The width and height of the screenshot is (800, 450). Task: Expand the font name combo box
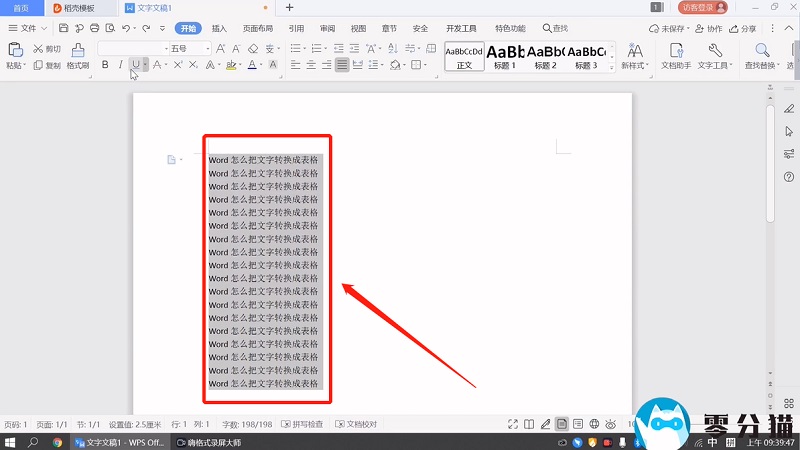click(x=166, y=48)
